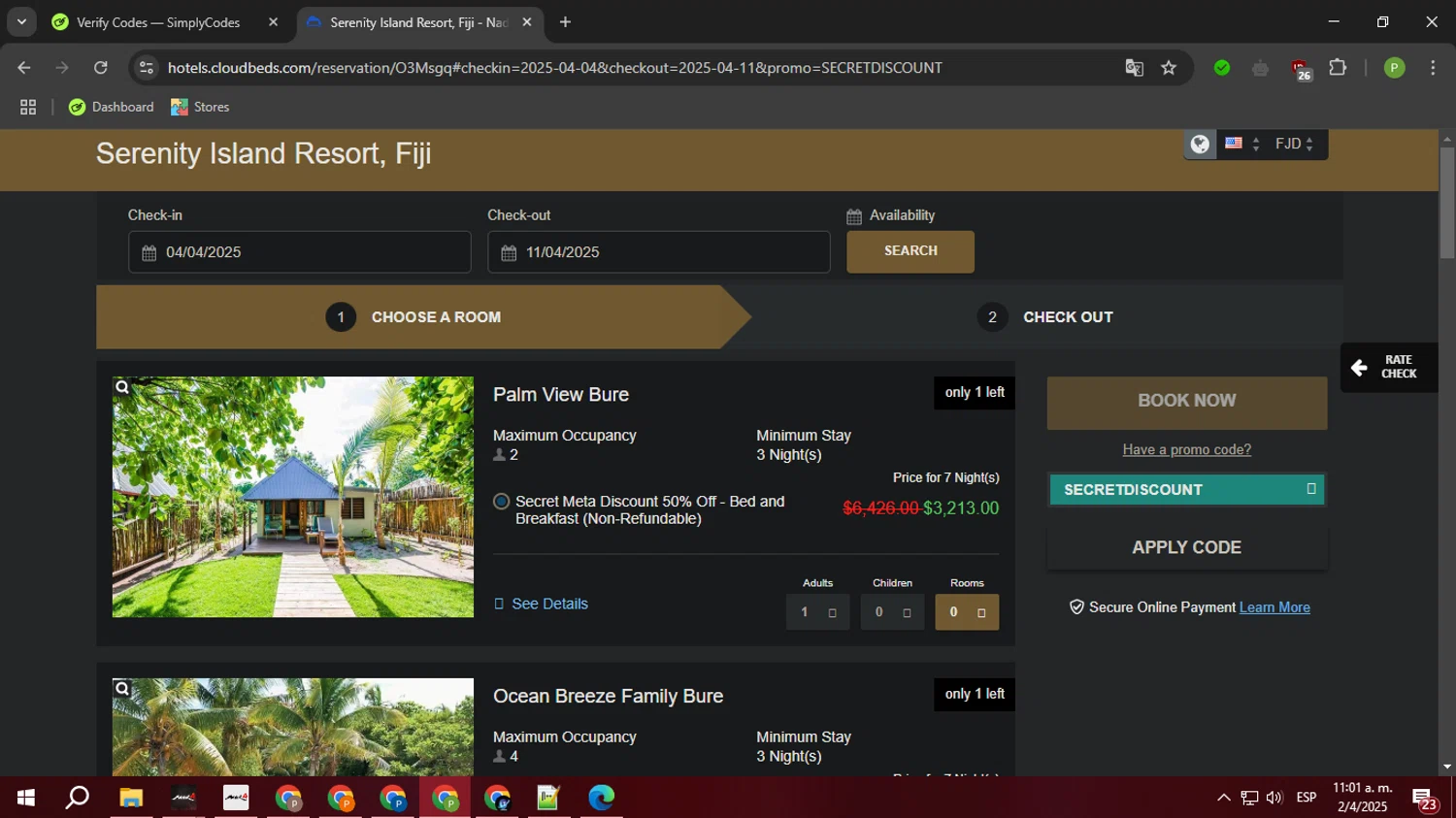Select the Serenity Island Resort, Fiji tab
1456x818 pixels.
(419, 21)
